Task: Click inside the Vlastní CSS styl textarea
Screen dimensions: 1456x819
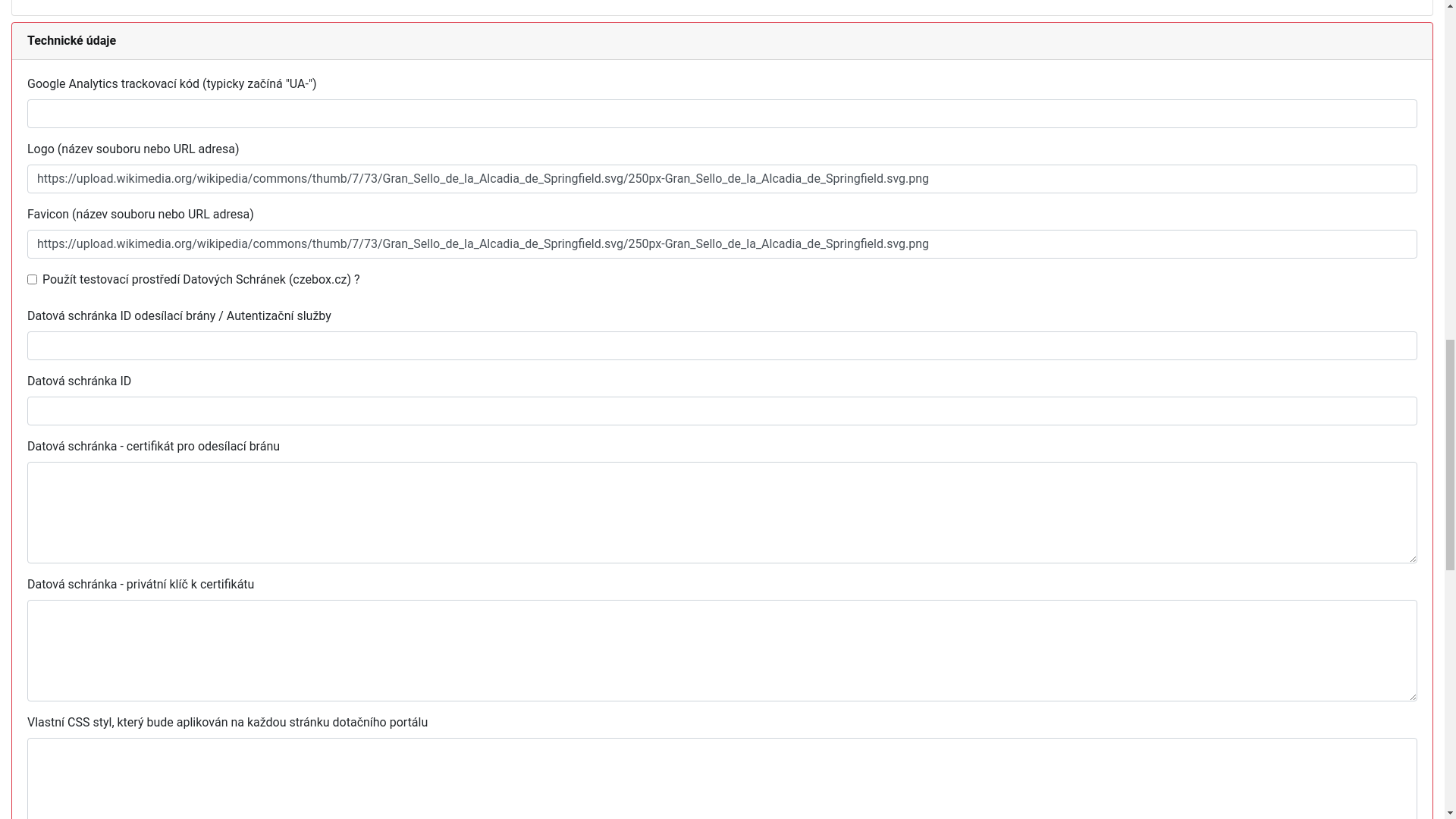Action: [721, 777]
